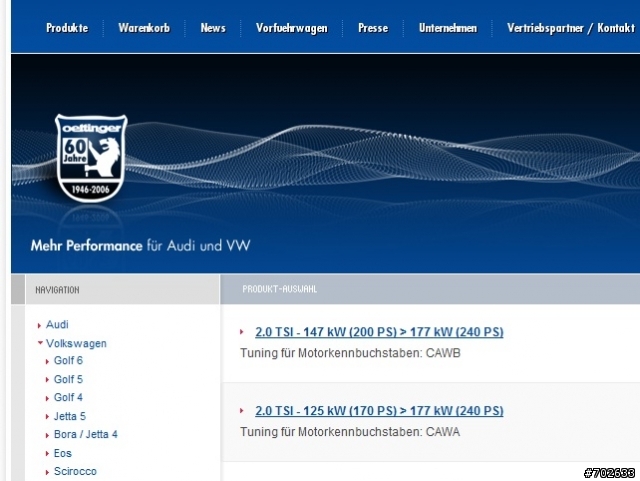Select the Presse menu item
This screenshot has height=481, width=640.
pos(373,28)
